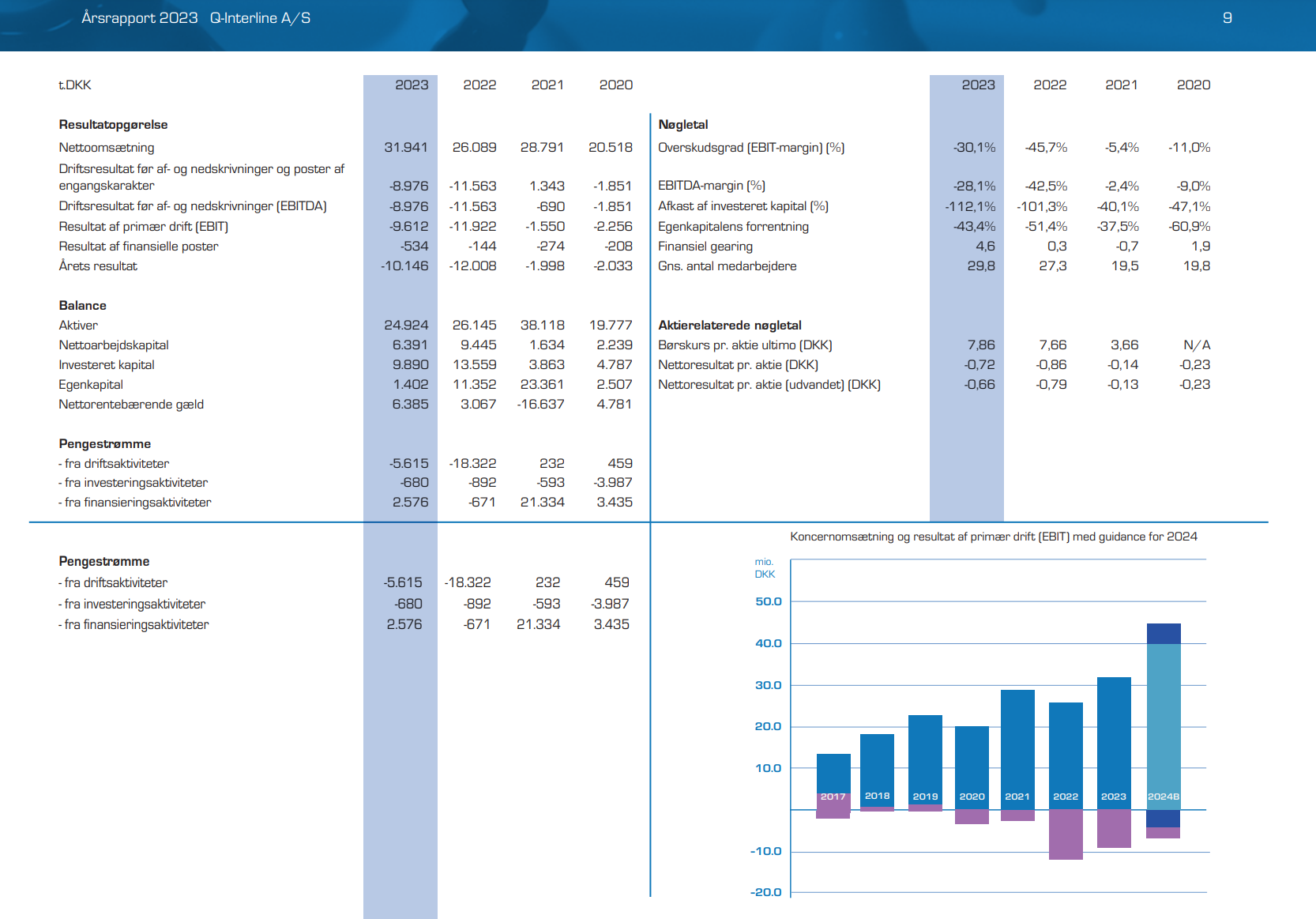
Task: Click EBITDA-margin value -28,1%
Action: (974, 186)
